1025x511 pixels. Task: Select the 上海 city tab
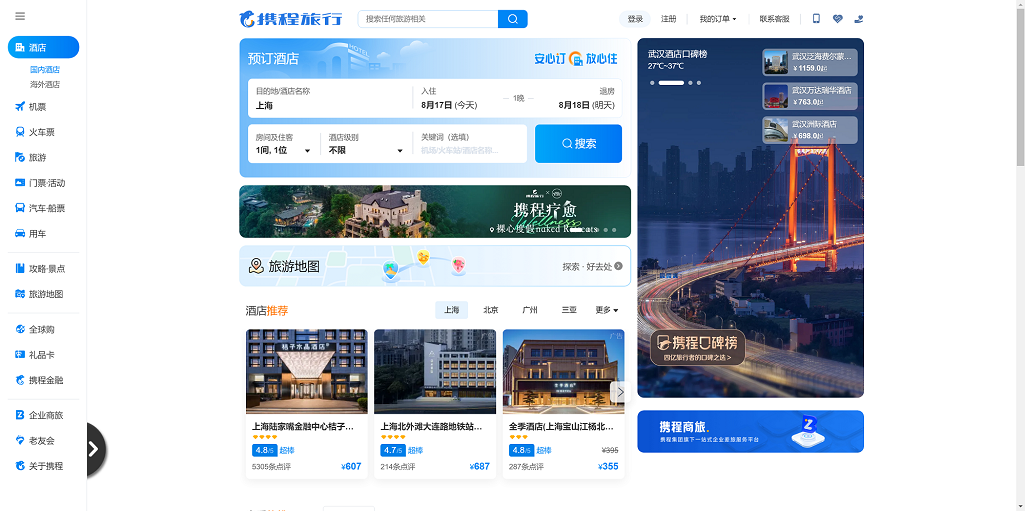pos(452,310)
